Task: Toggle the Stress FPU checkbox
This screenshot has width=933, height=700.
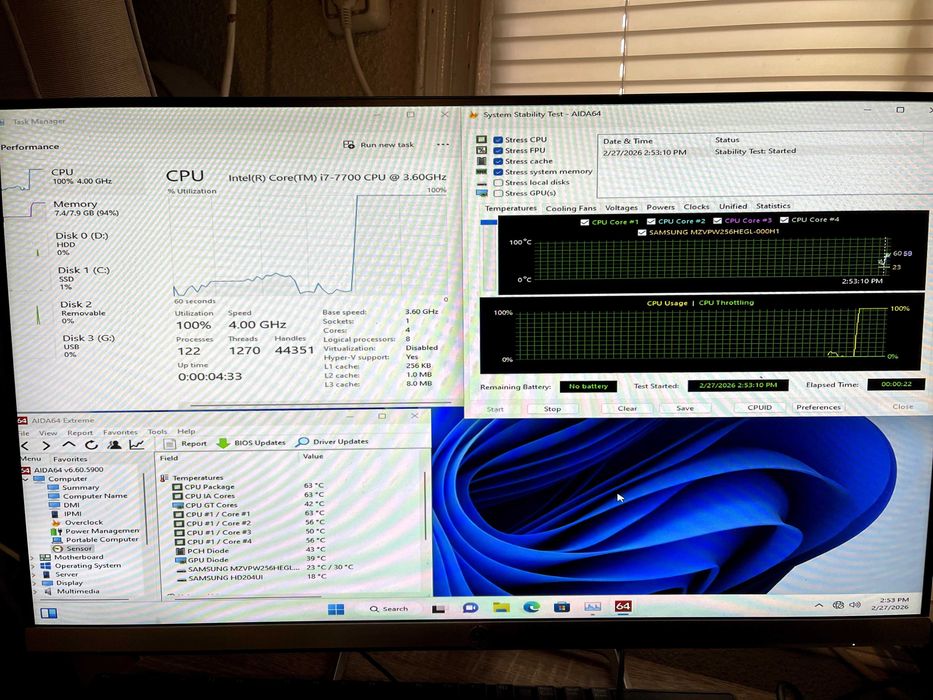Action: coord(498,151)
